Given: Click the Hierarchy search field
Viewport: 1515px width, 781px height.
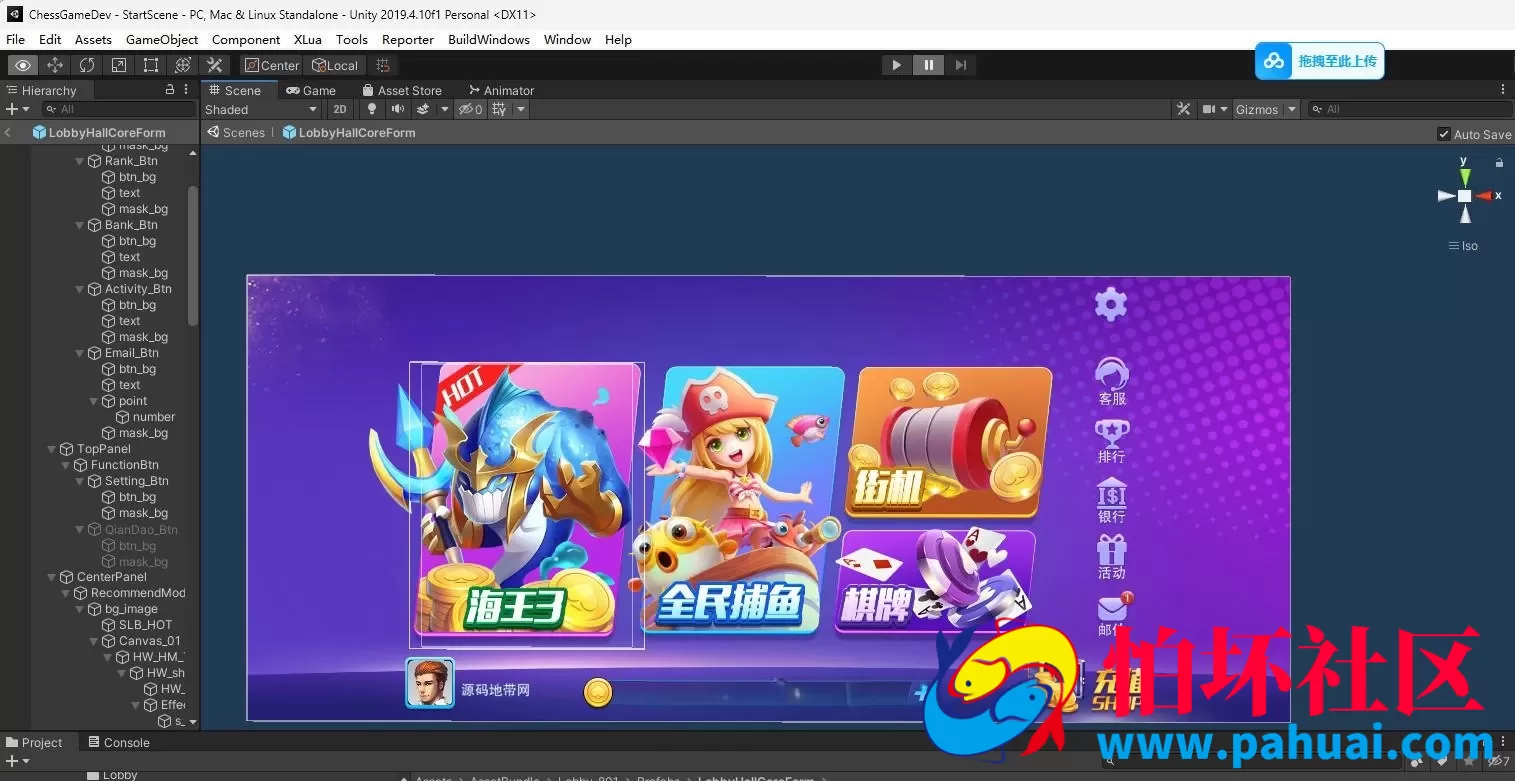Looking at the screenshot, I should click(x=118, y=109).
